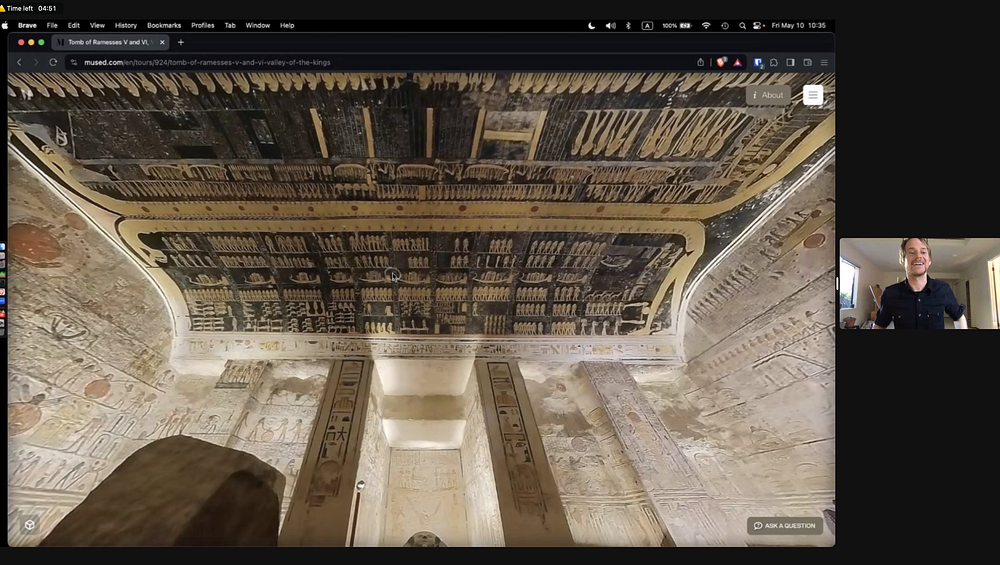Open the View menu
This screenshot has width=1000, height=565.
[x=97, y=26]
